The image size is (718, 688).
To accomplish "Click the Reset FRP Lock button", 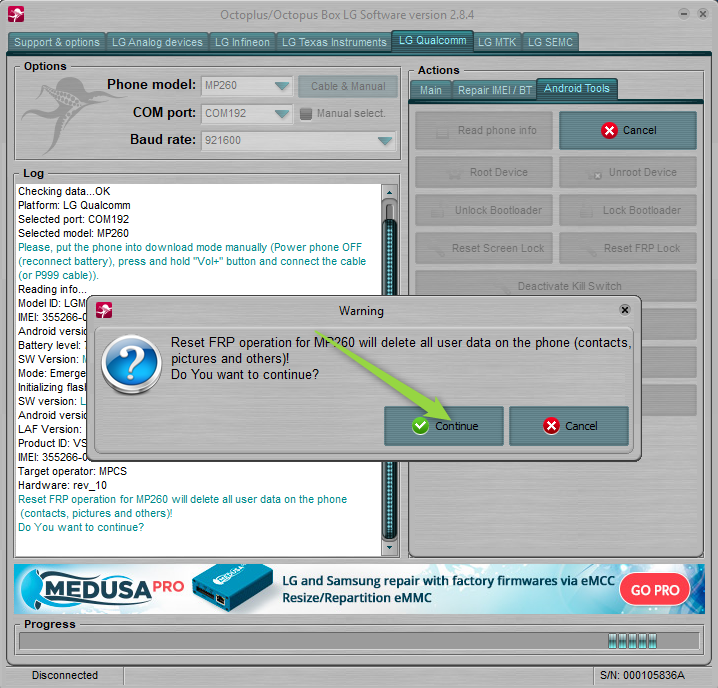I will click(628, 248).
